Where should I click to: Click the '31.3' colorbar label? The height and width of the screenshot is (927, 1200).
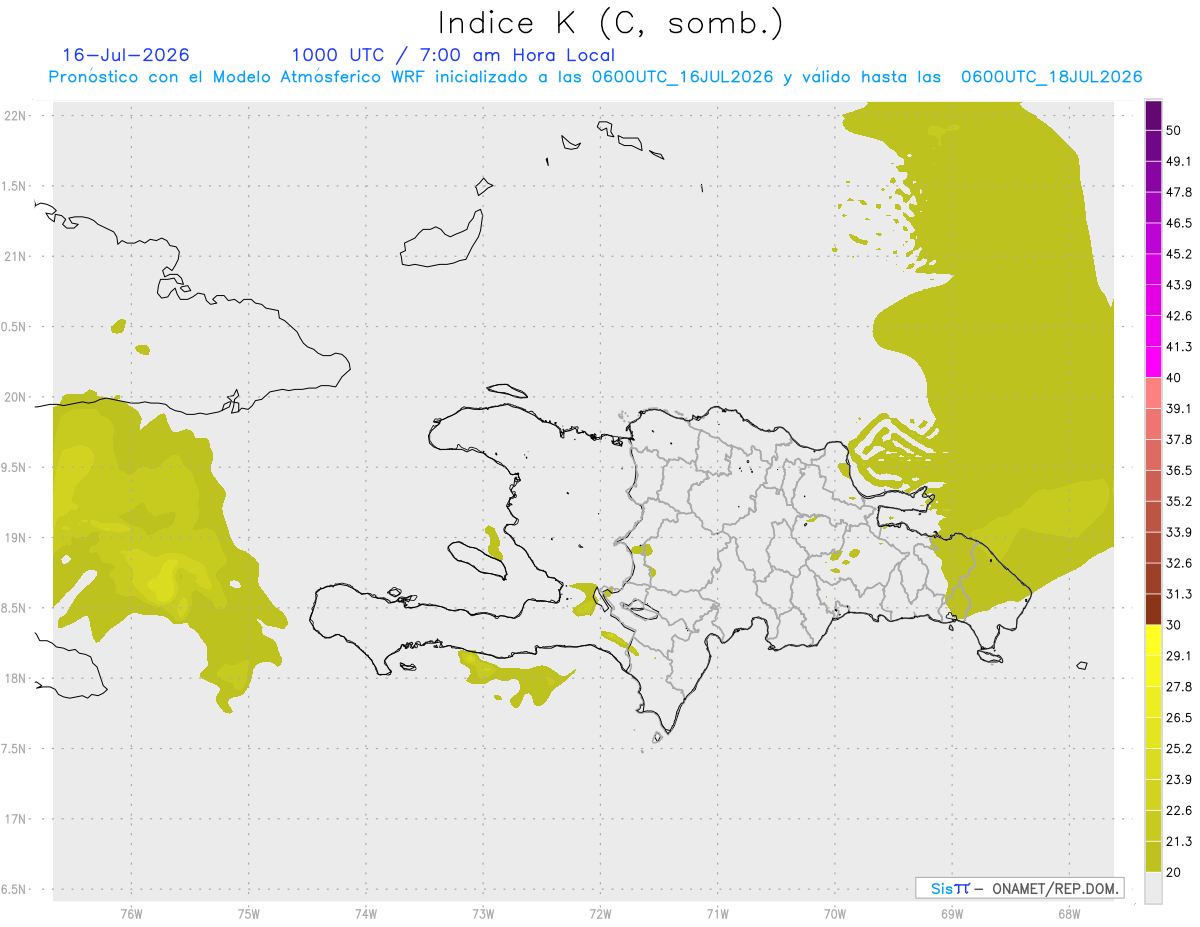[x=1179, y=594]
